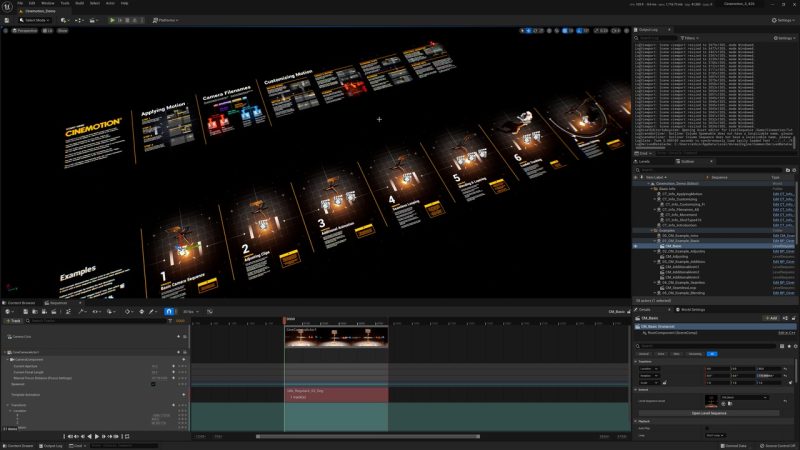Screen dimensions: 800x450
Task: Toggle viewport scale snapping
Action: [x=596, y=31]
